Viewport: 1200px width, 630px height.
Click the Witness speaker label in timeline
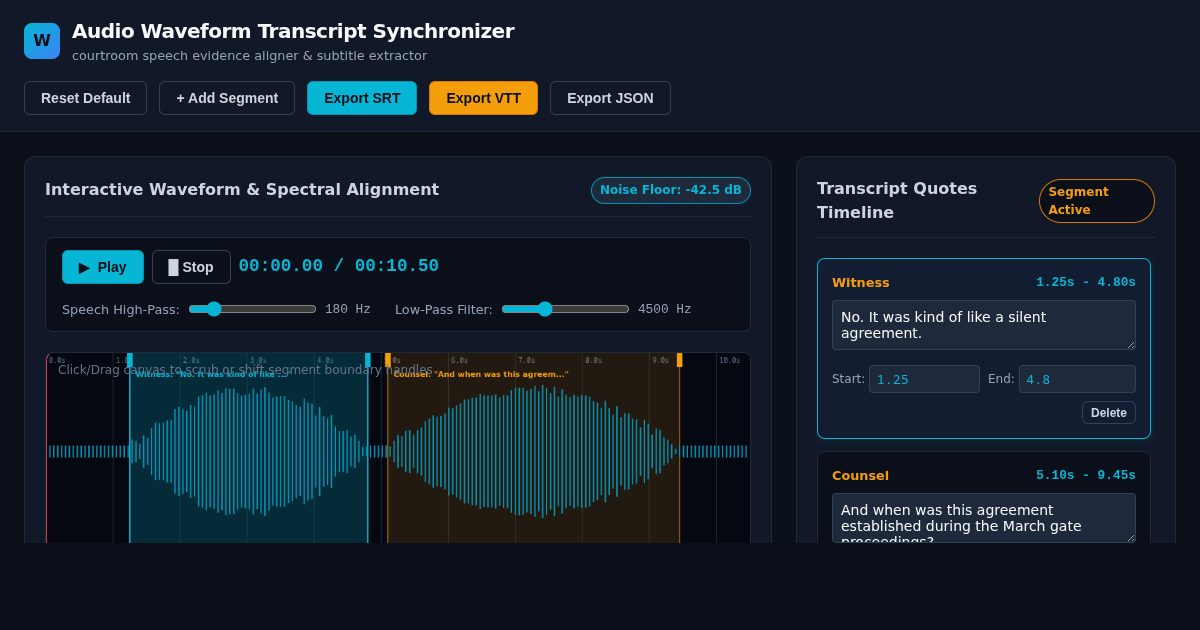(x=861, y=283)
